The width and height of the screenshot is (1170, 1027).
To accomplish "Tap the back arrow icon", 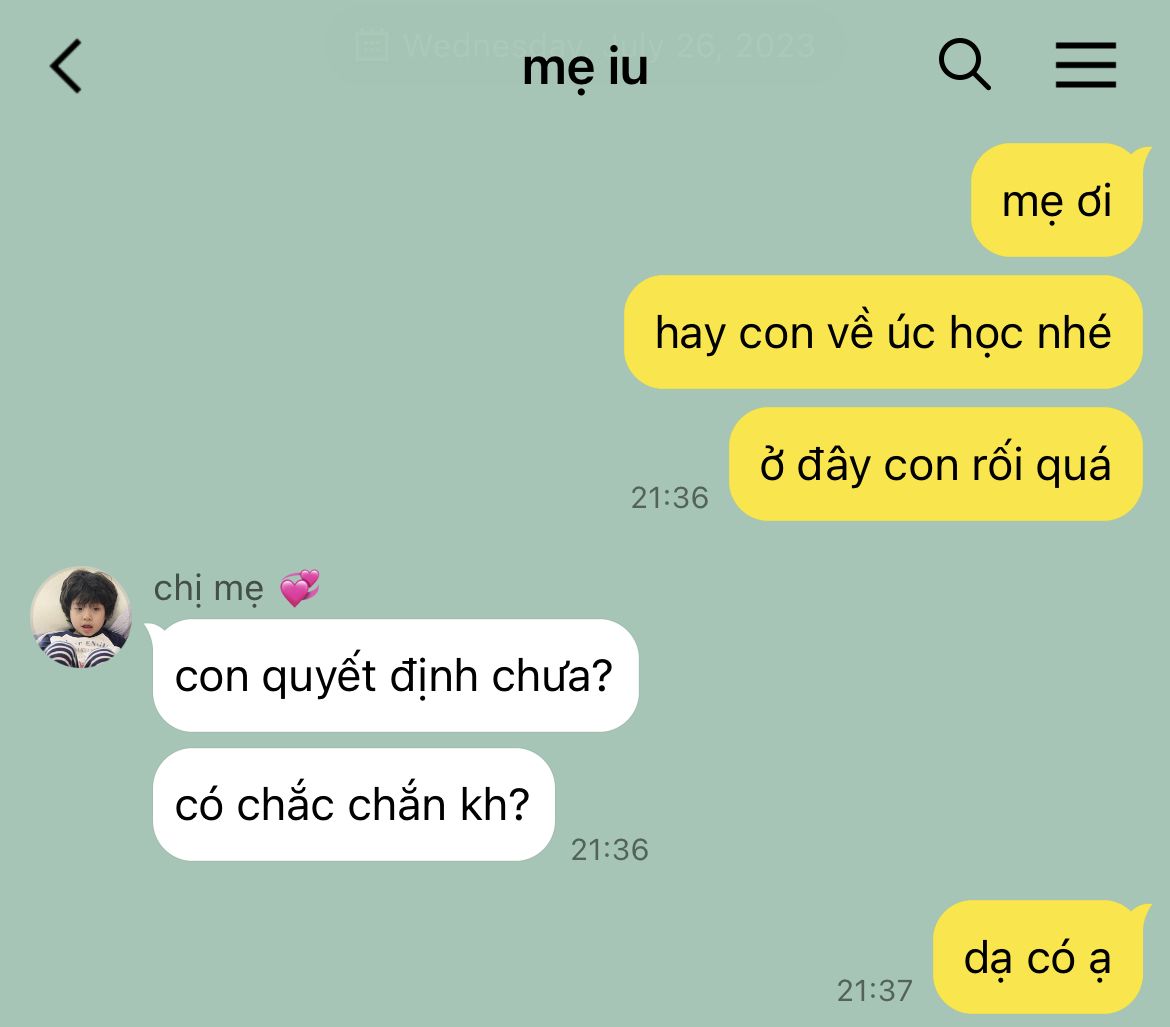I will pyautogui.click(x=66, y=66).
